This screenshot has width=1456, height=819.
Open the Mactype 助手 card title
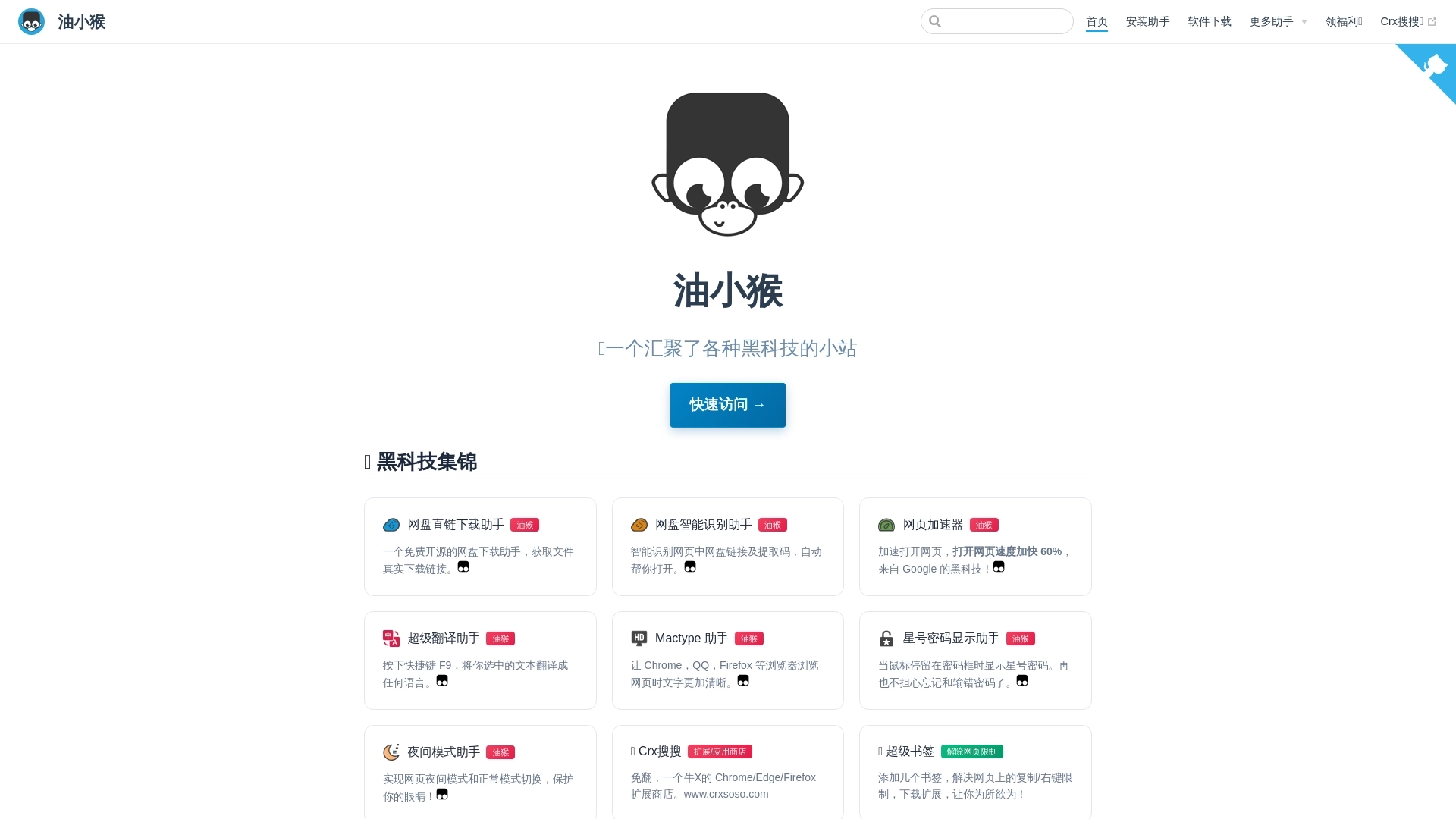tap(692, 639)
